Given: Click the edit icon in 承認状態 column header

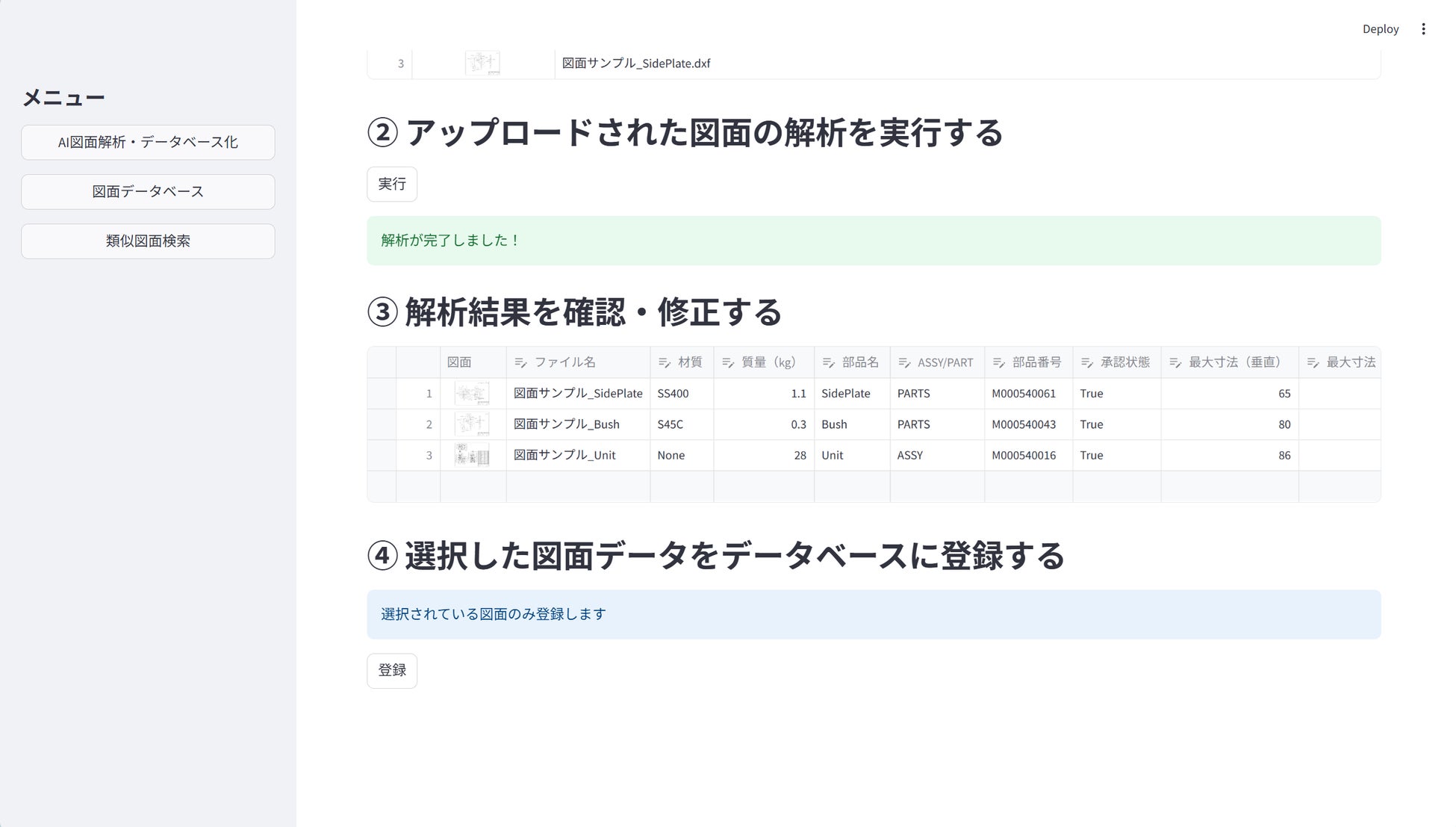Looking at the screenshot, I should pyautogui.click(x=1086, y=363).
